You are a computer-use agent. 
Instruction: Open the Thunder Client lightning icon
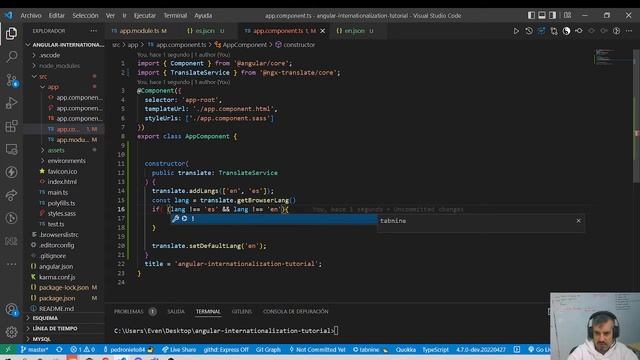click(x=11, y=172)
